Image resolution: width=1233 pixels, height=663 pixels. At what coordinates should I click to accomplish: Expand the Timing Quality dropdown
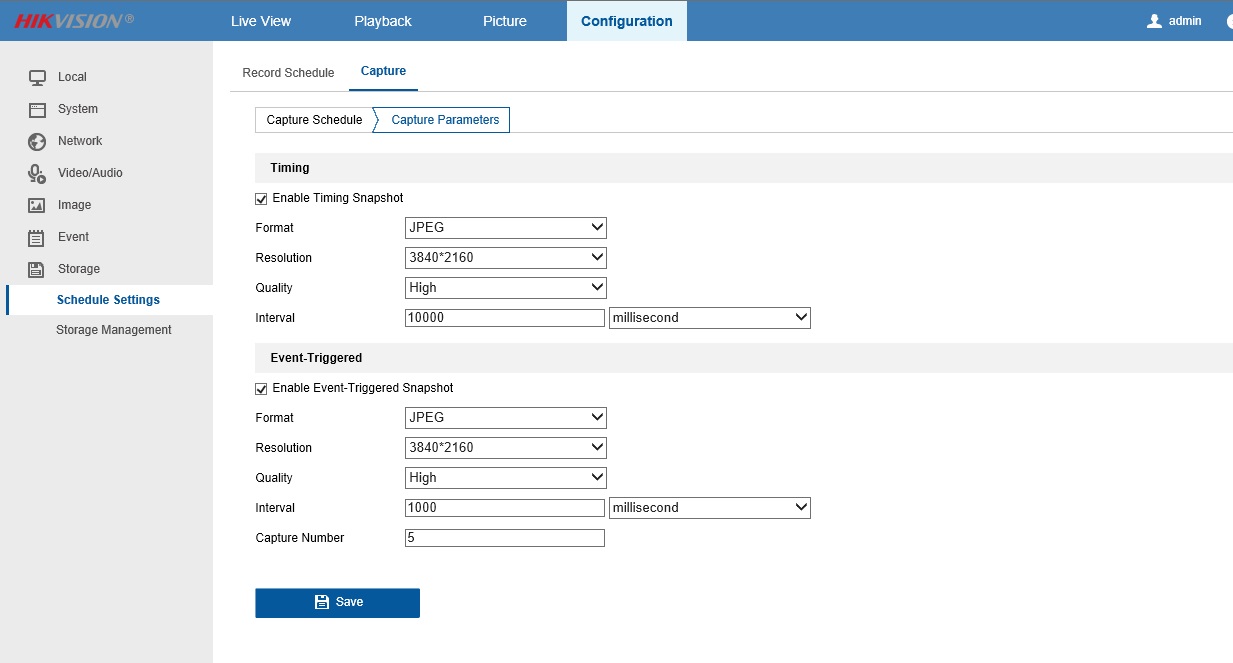click(x=505, y=288)
